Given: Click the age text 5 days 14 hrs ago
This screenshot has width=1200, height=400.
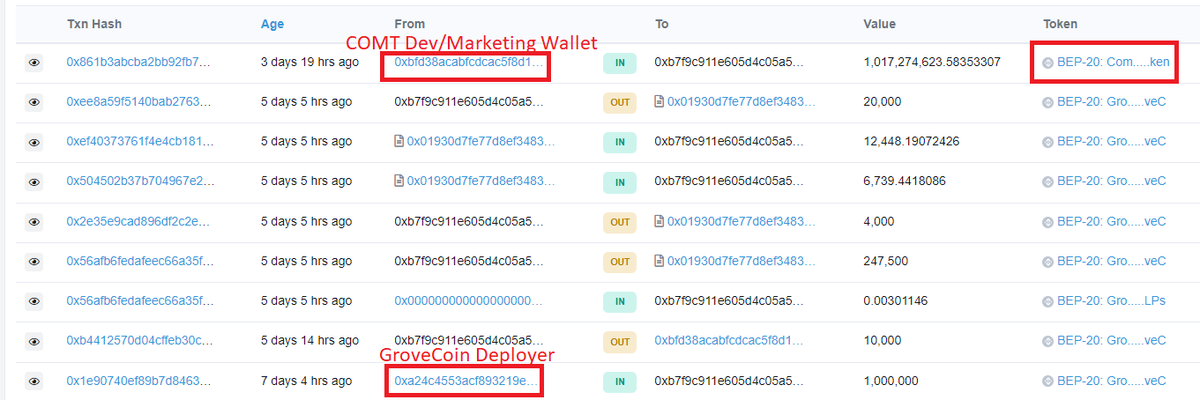Looking at the screenshot, I should tap(309, 341).
